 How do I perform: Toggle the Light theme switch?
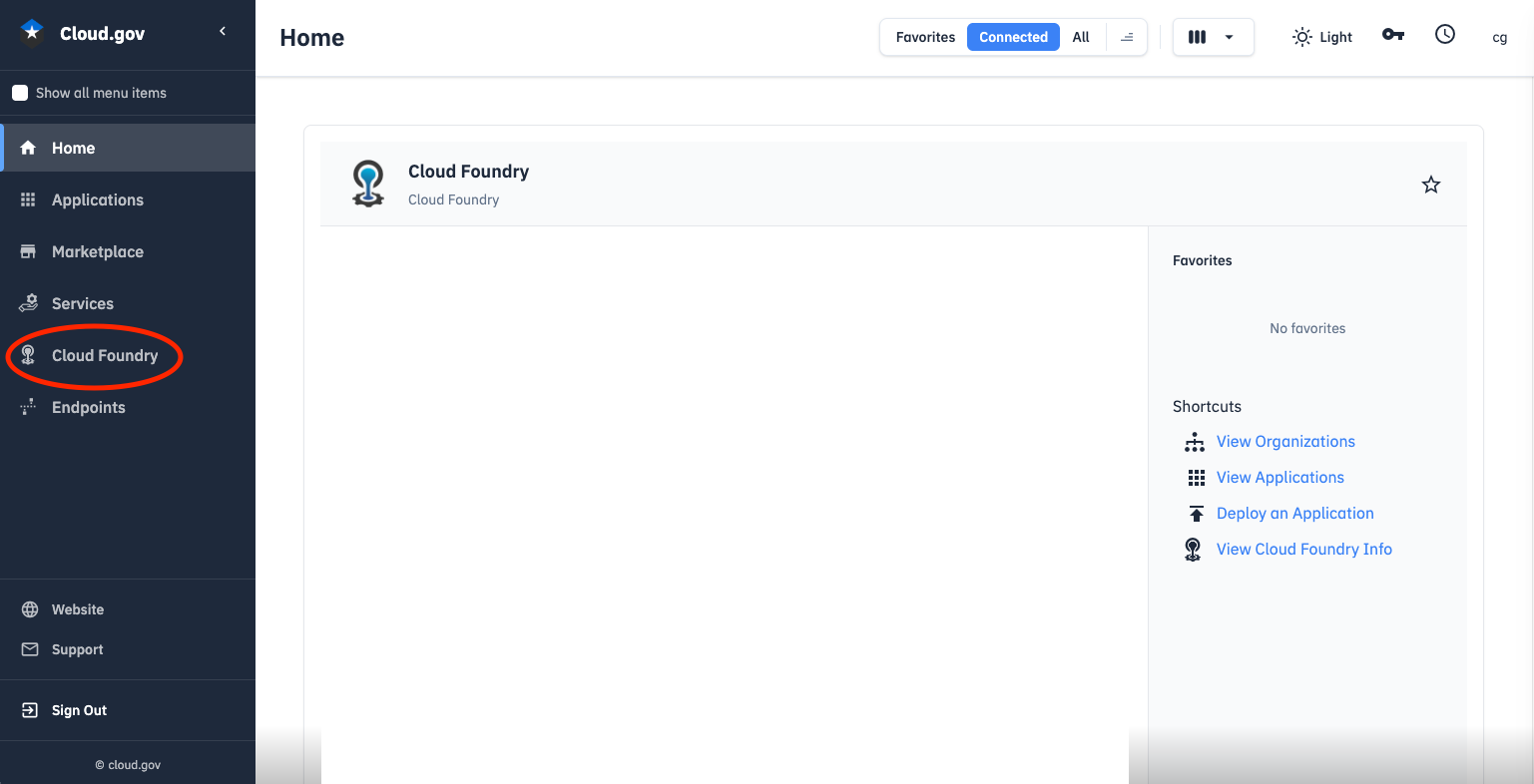point(1321,37)
